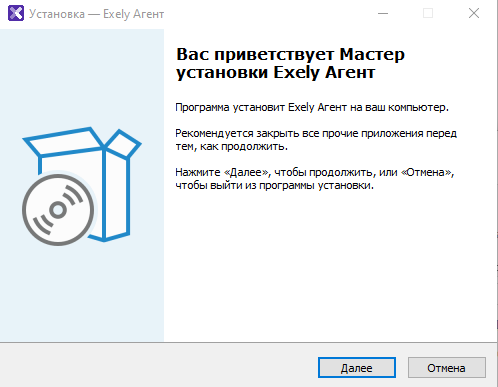Viewport: 498px width, 387px height.
Task: Click the Отмена button to cancel
Action: [x=446, y=368]
